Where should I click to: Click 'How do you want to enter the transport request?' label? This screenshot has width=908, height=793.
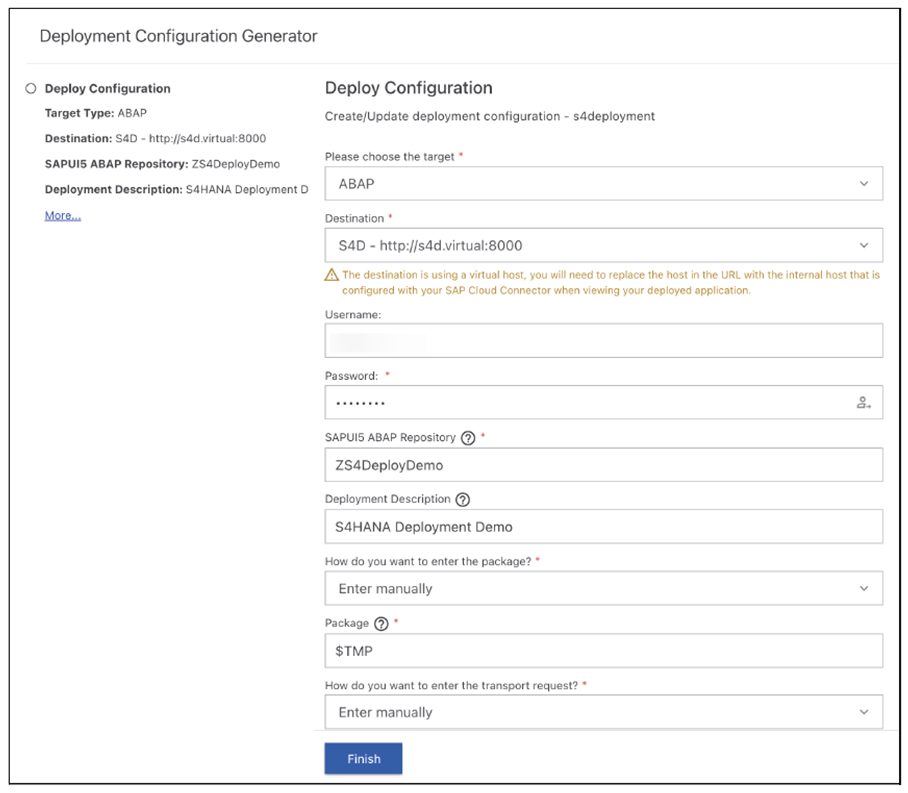coord(452,685)
